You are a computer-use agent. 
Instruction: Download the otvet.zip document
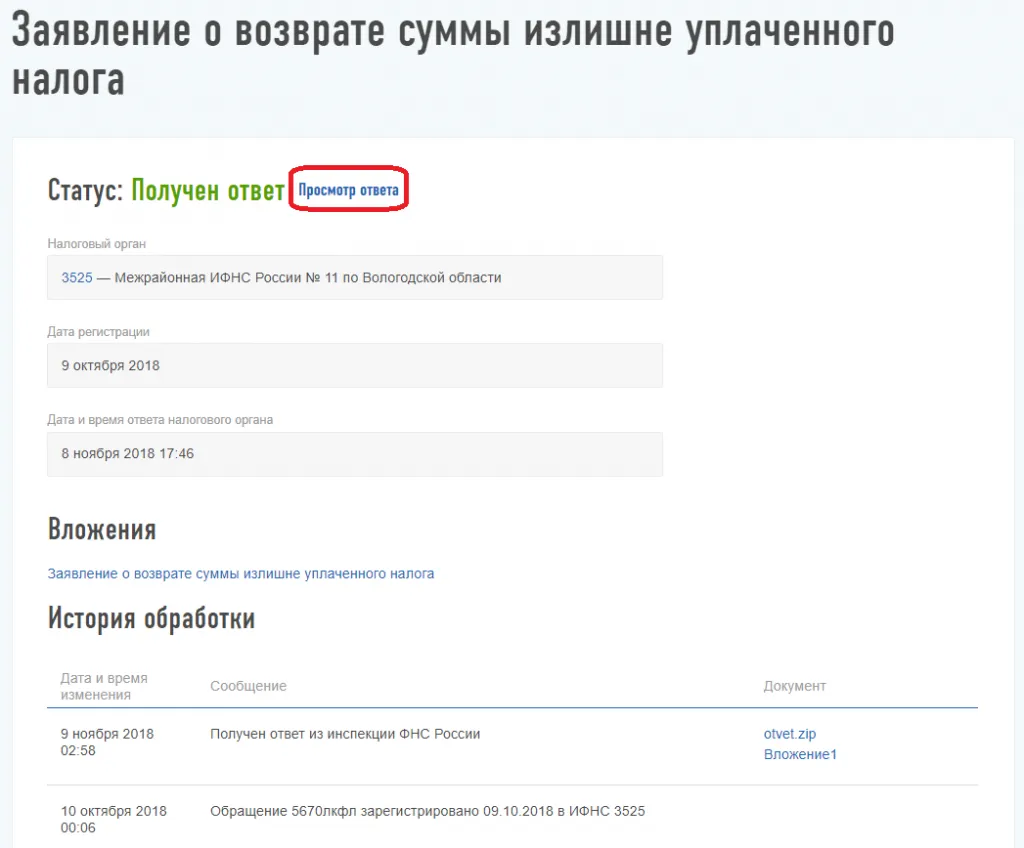(x=789, y=734)
